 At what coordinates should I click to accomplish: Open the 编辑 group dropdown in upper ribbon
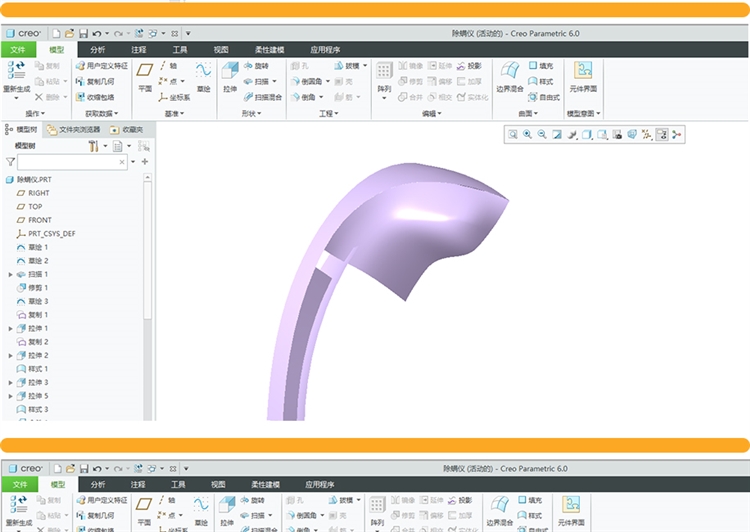click(431, 113)
